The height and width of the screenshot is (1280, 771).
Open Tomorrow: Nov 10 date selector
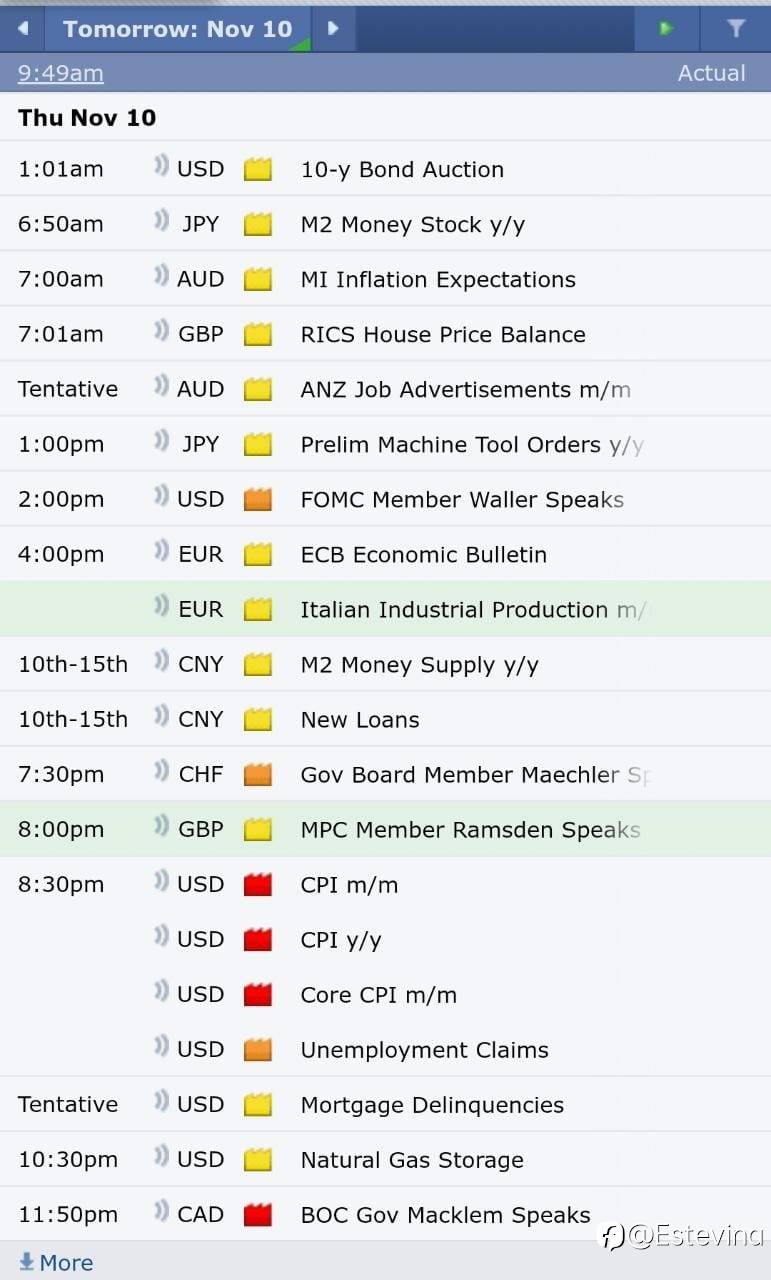[x=178, y=28]
